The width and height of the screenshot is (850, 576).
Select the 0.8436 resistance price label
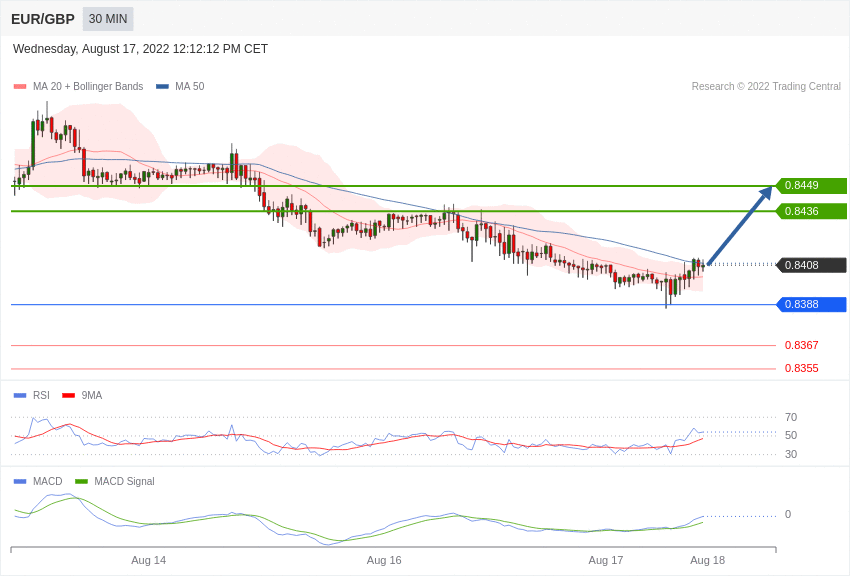(x=812, y=211)
